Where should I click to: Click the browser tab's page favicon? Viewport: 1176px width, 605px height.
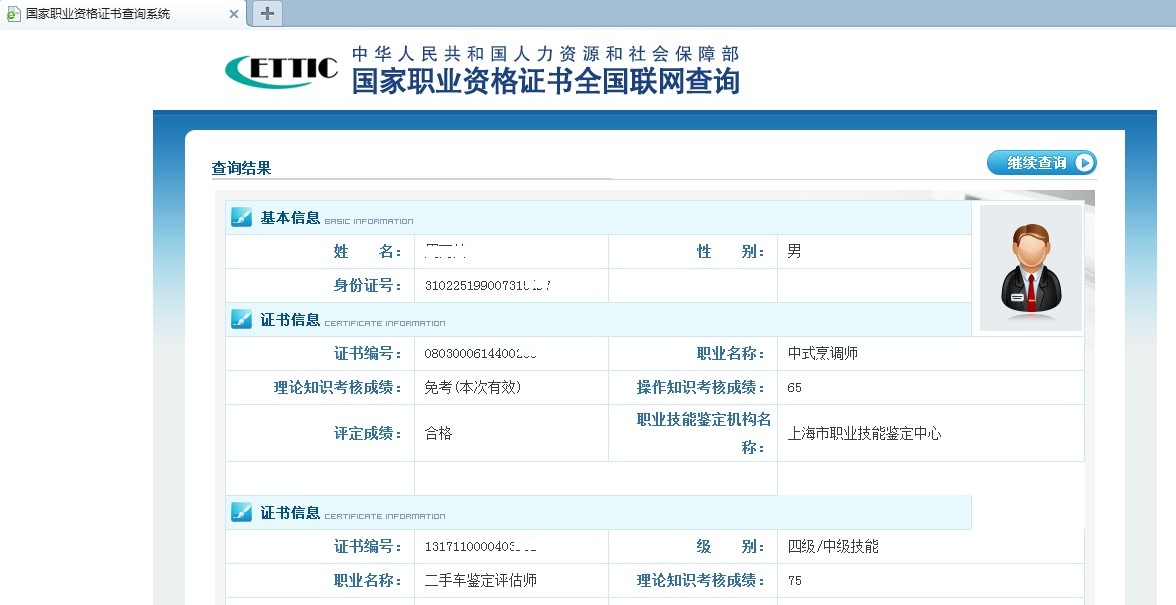(x=13, y=14)
